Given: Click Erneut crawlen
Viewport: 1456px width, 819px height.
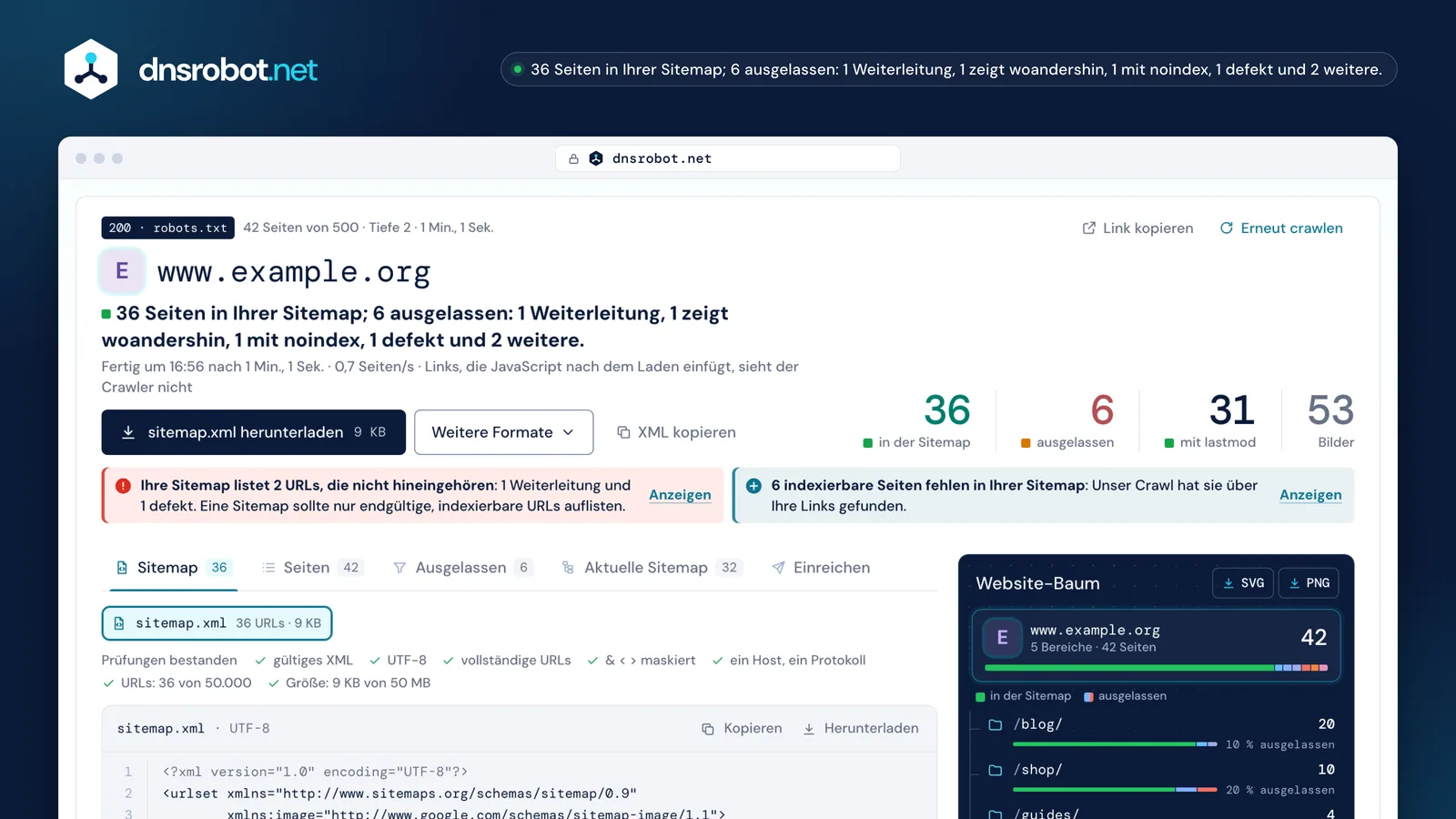Looking at the screenshot, I should click(1281, 228).
